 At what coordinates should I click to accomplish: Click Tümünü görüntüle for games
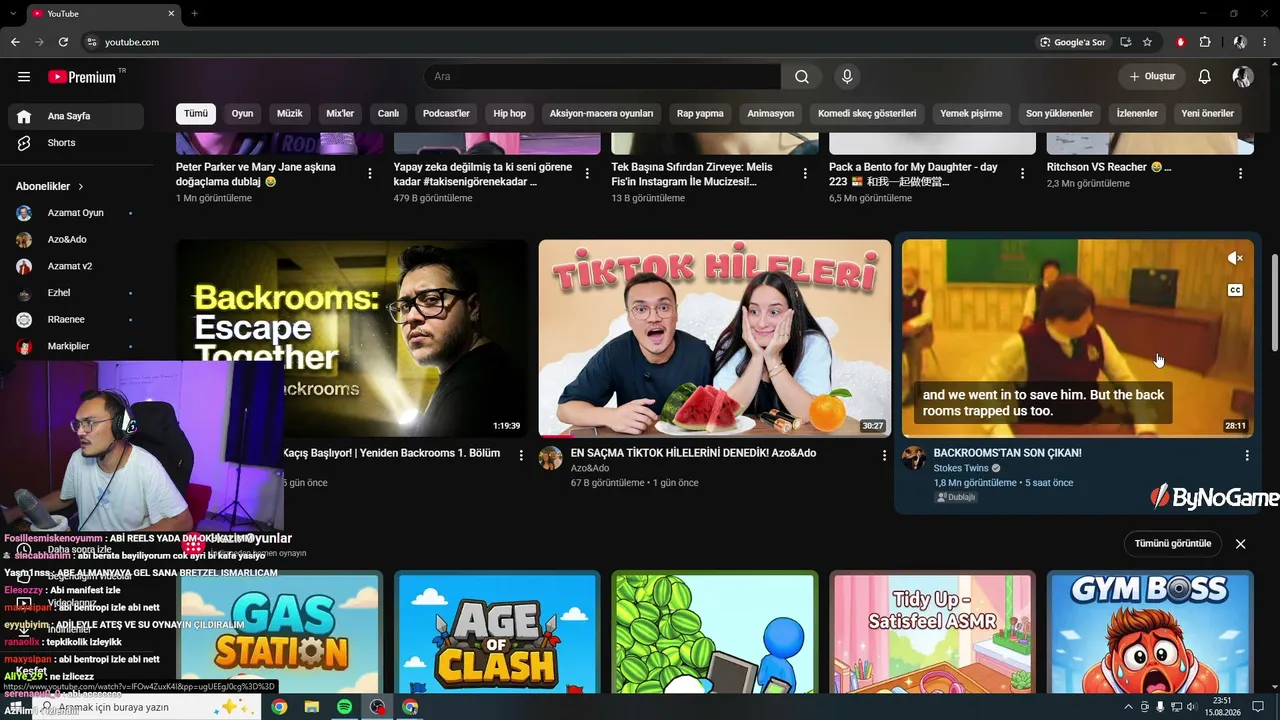point(1173,544)
